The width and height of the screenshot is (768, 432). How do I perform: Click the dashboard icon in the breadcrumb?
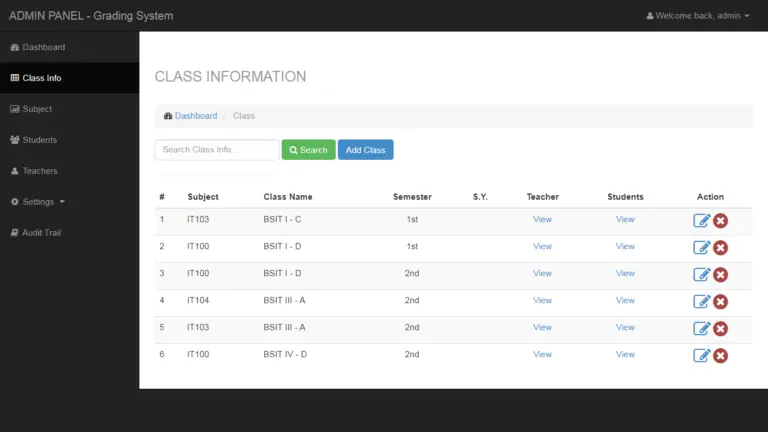click(x=168, y=116)
